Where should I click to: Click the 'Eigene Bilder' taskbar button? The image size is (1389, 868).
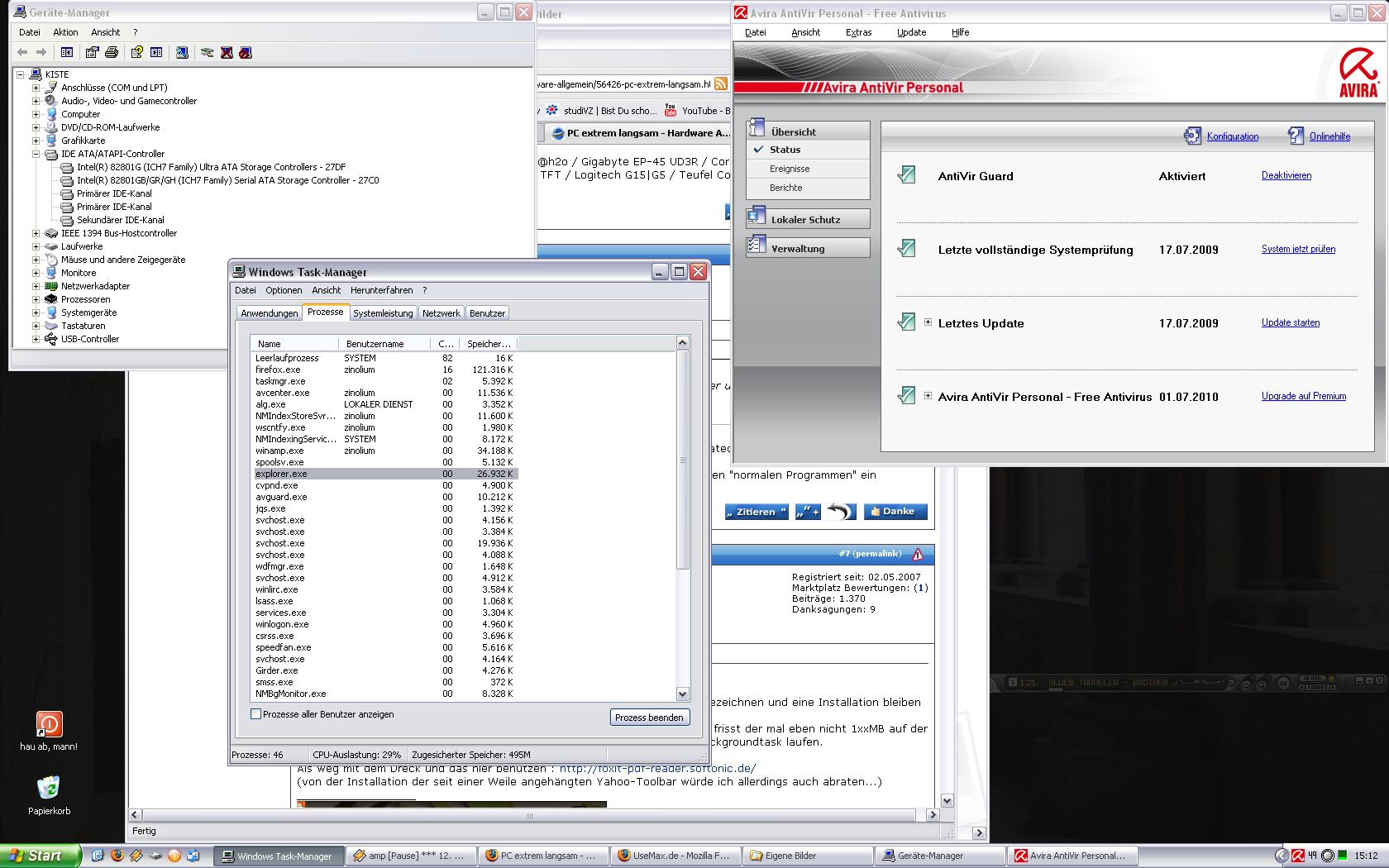click(806, 856)
